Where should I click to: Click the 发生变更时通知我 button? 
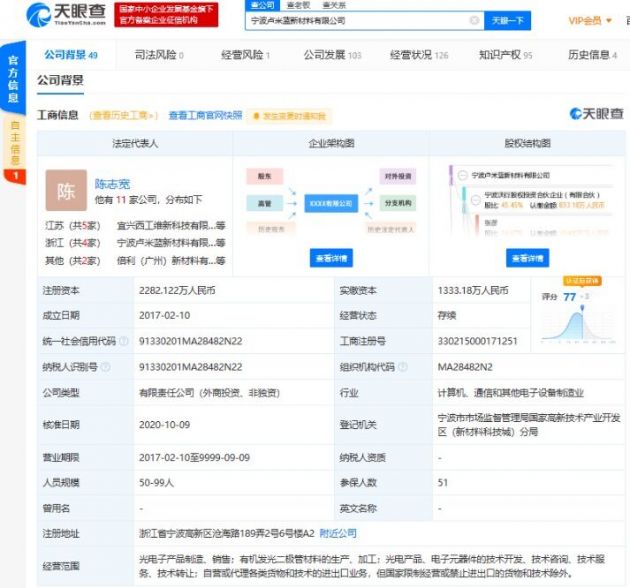point(289,117)
